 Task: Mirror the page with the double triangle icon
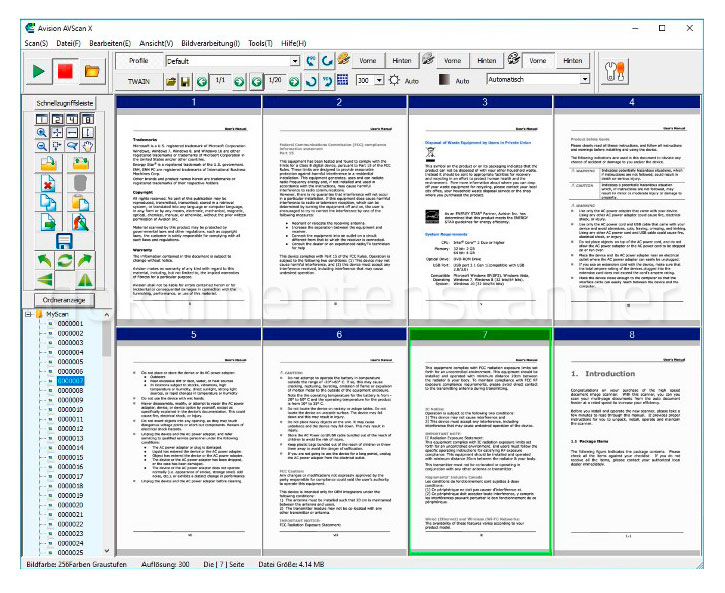(x=85, y=279)
